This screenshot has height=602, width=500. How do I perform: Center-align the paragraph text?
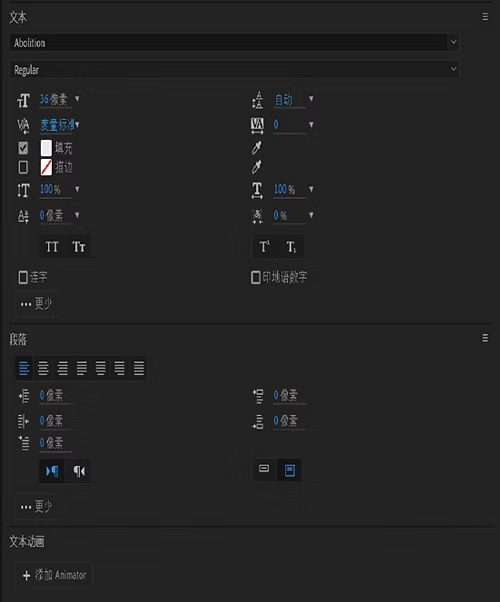tap(43, 368)
